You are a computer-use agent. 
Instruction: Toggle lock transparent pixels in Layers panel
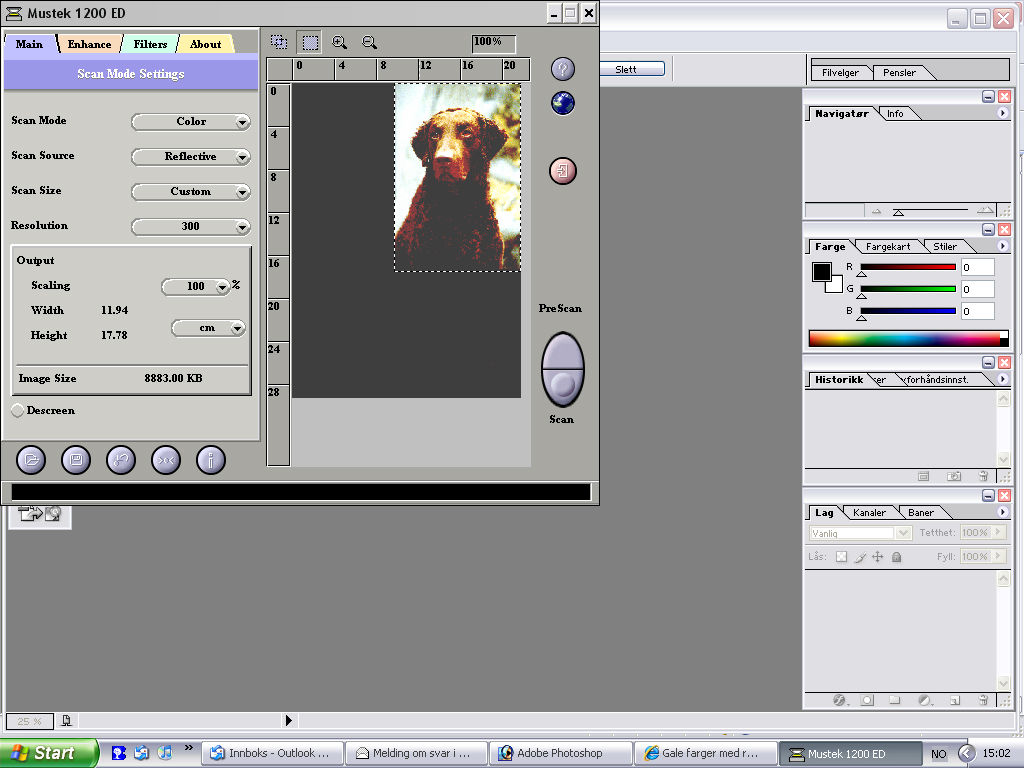tap(841, 557)
